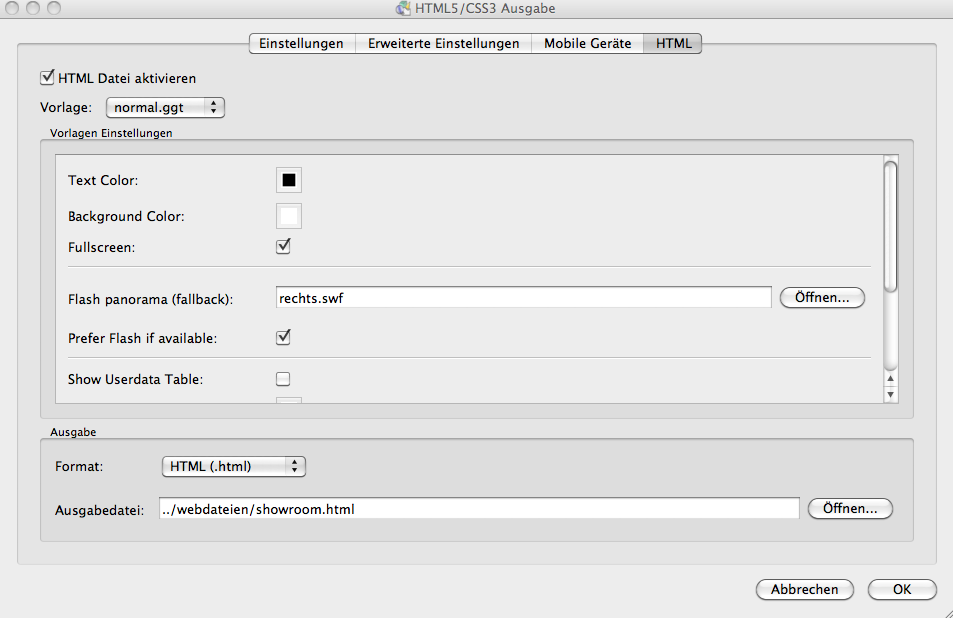953x618 pixels.
Task: Click Öffnen next to Flash panorama field
Action: pyautogui.click(x=822, y=297)
